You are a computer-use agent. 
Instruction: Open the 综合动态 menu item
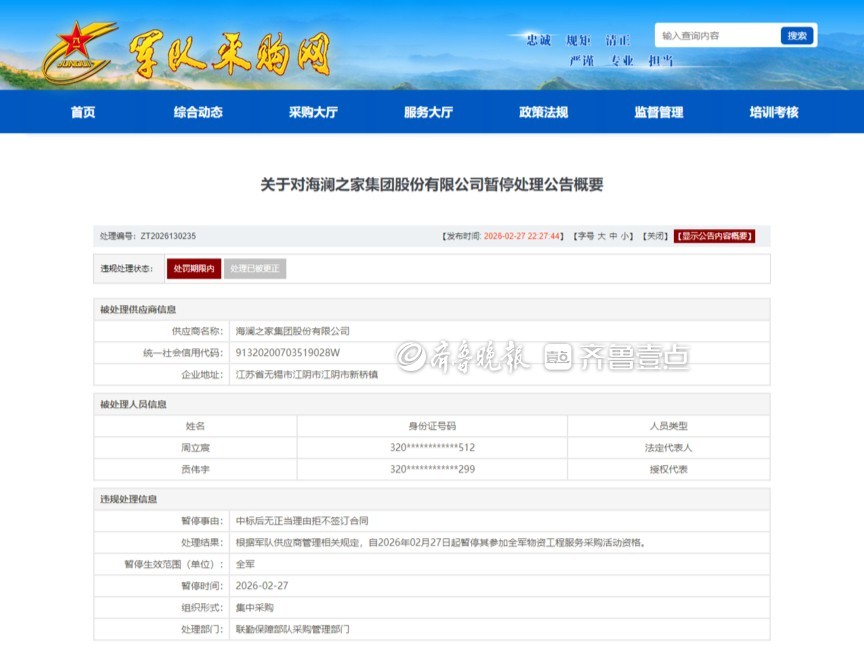pos(198,112)
